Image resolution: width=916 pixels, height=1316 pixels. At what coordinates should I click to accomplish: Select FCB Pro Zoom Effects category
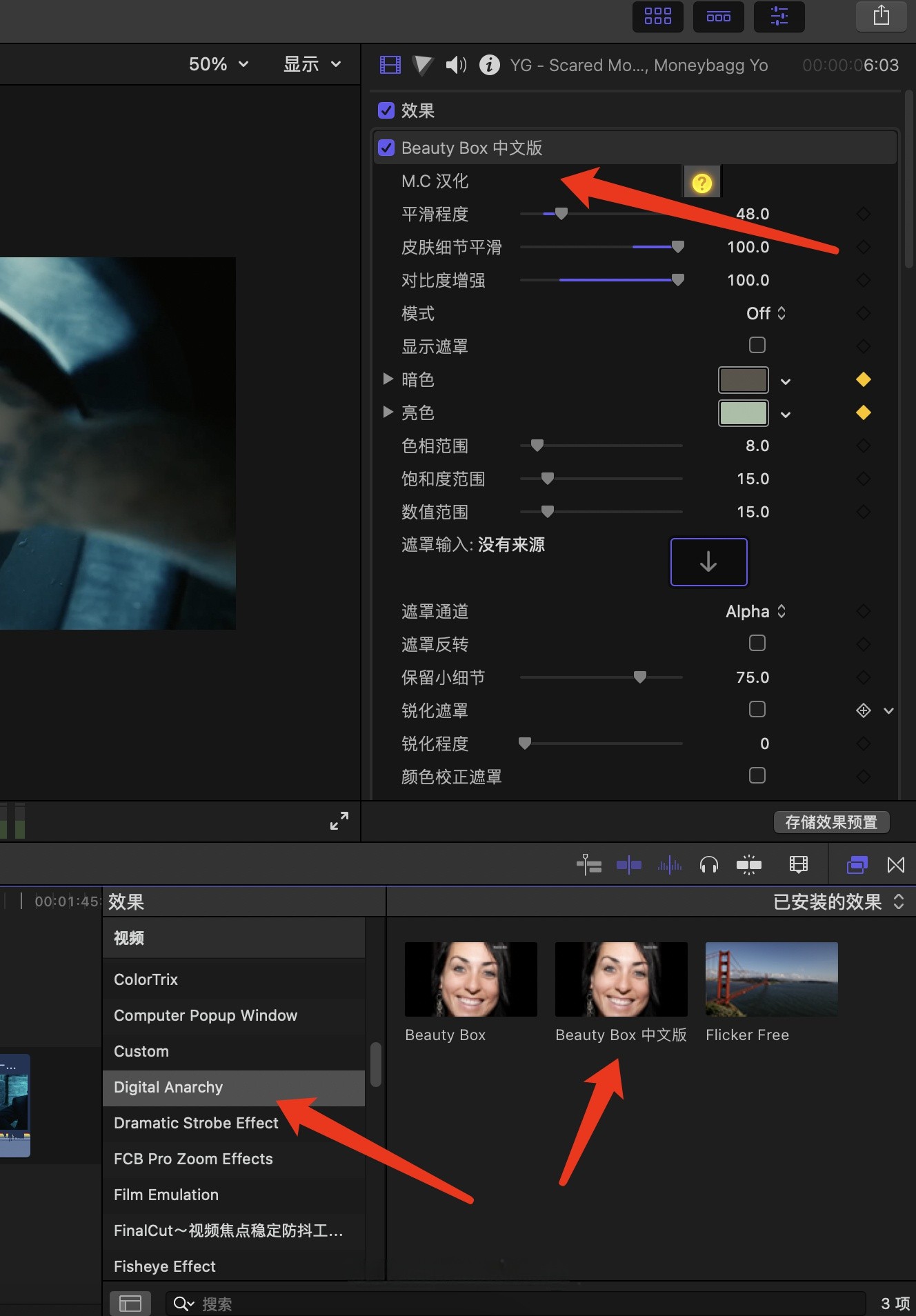pos(234,1159)
